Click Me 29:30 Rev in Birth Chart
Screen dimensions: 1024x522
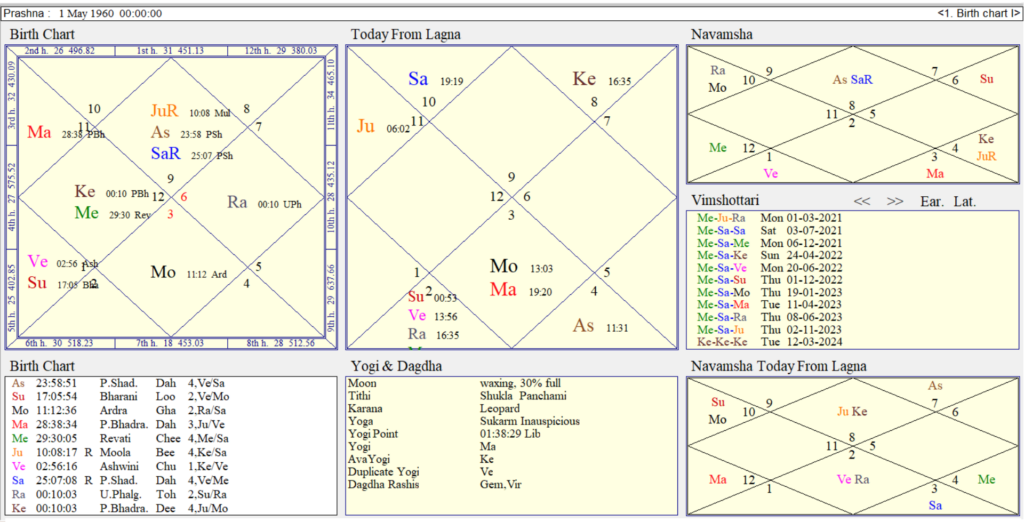click(112, 213)
